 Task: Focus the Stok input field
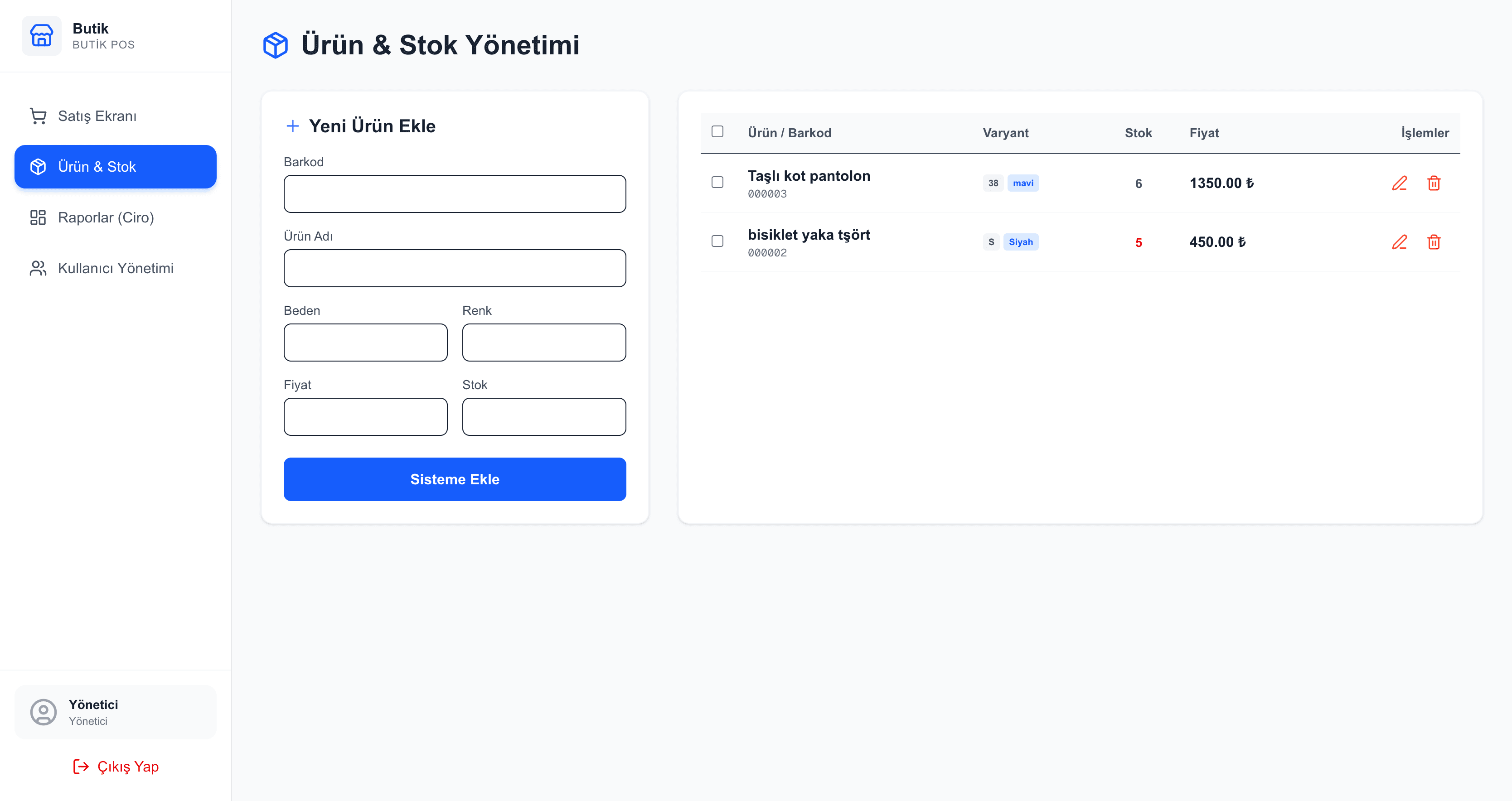tap(544, 417)
